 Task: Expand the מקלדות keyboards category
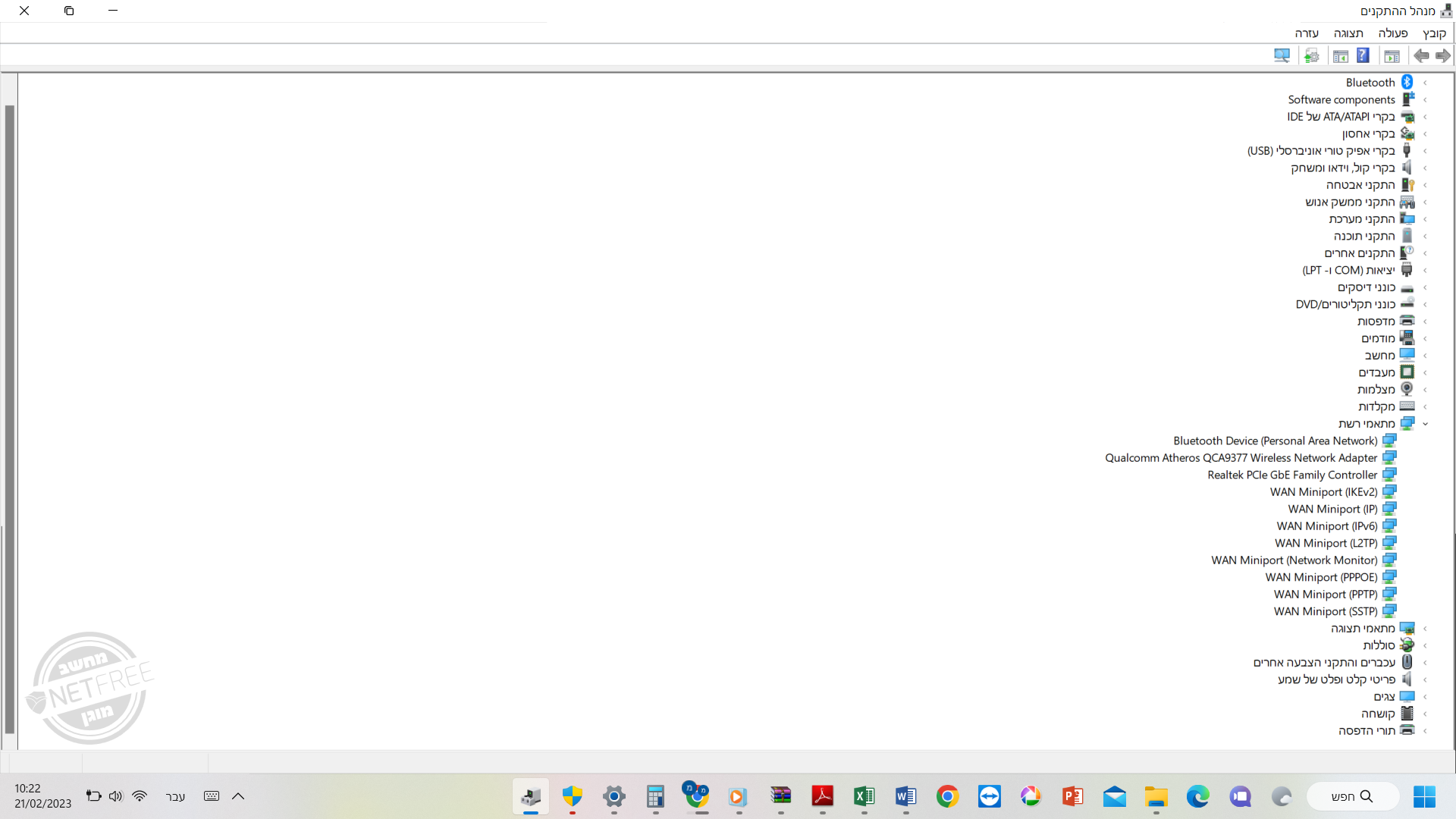click(1426, 406)
